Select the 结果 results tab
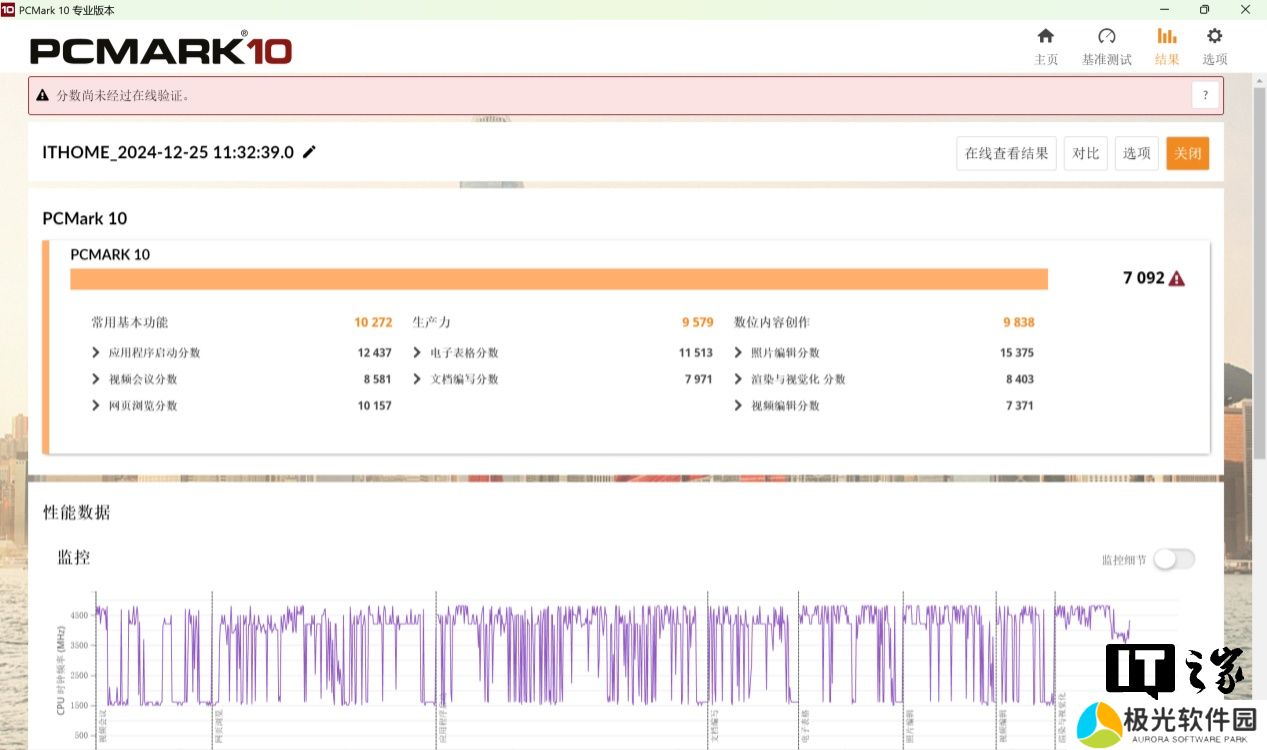 (x=1167, y=46)
